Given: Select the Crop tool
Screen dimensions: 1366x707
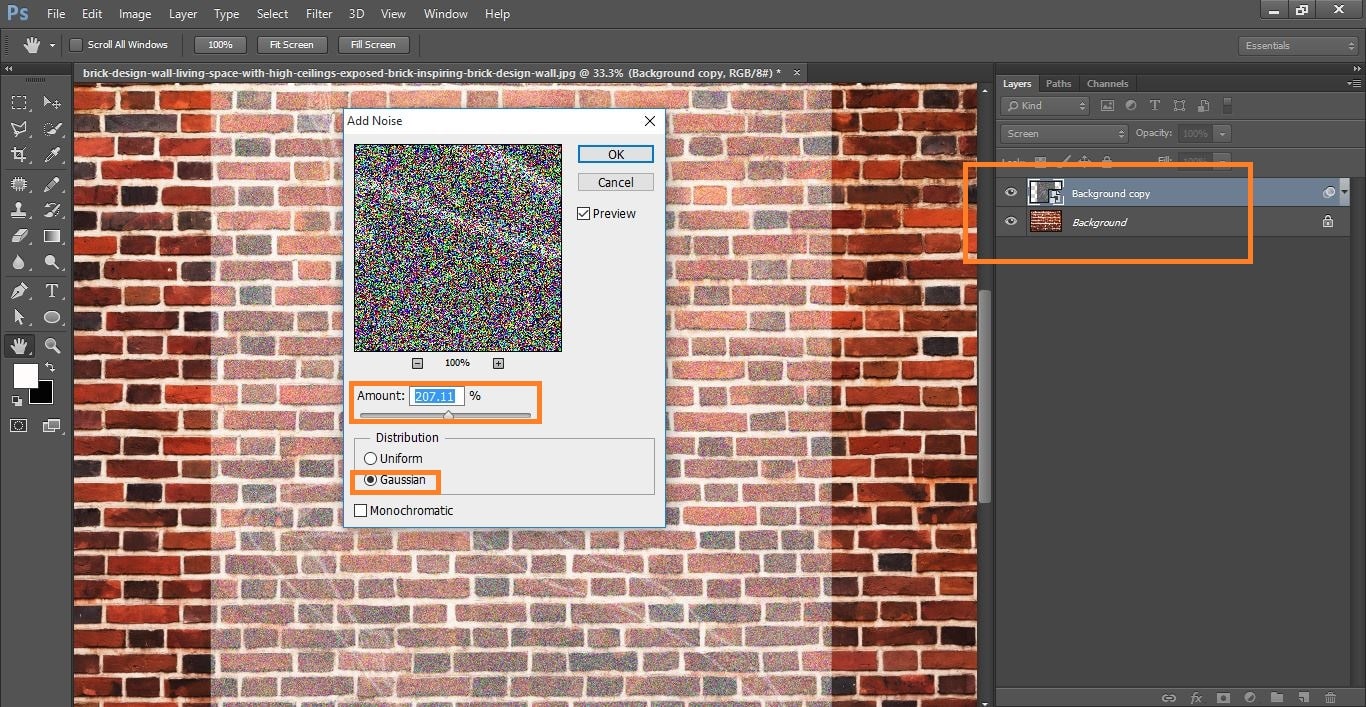Looking at the screenshot, I should click(x=19, y=155).
